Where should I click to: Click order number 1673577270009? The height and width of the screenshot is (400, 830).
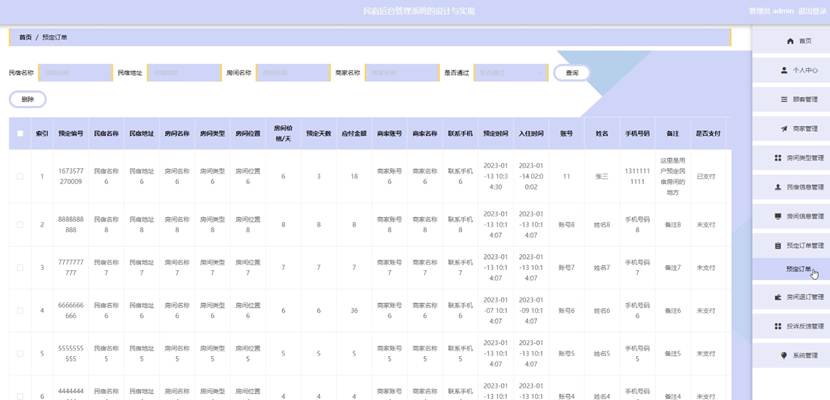70,176
